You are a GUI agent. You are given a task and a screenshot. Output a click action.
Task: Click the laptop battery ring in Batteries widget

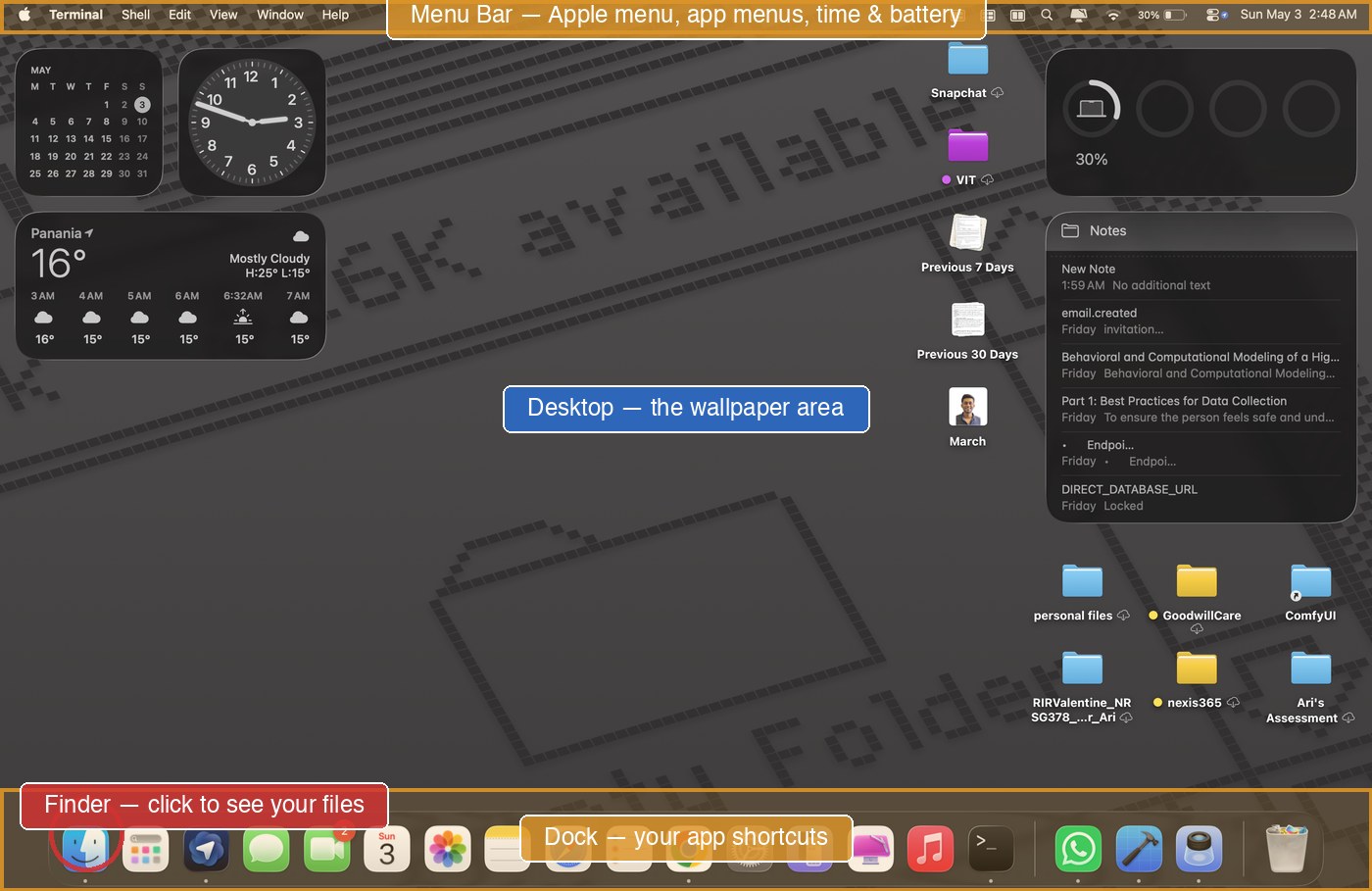pos(1092,109)
